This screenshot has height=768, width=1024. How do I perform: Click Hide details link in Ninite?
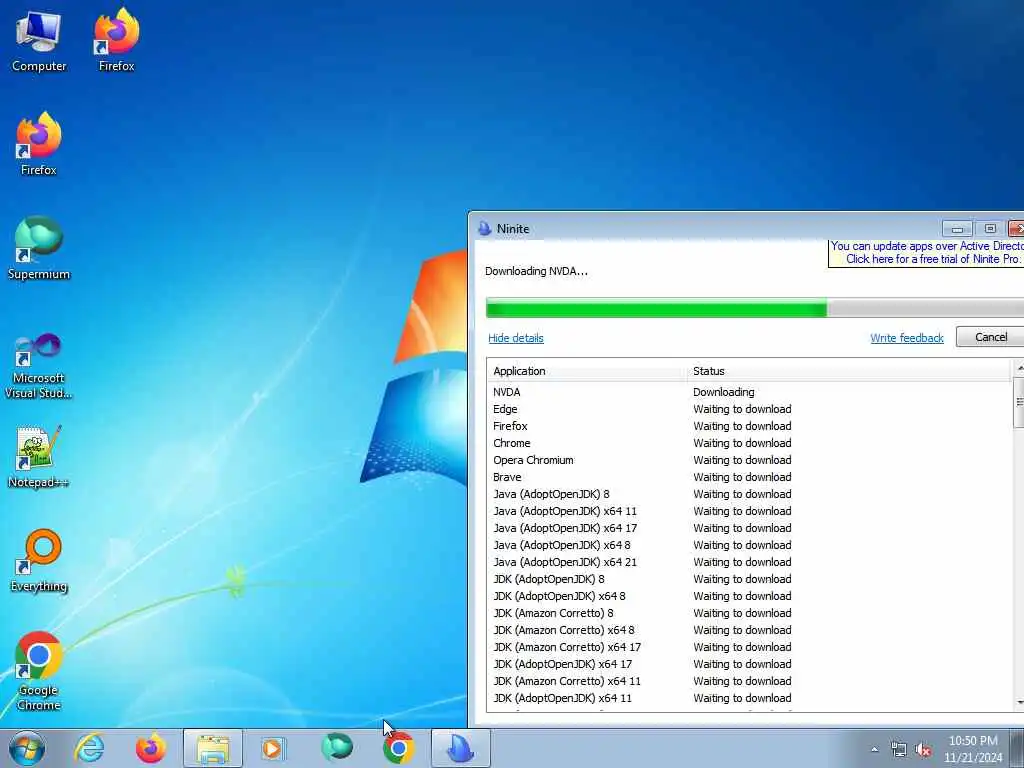(516, 338)
